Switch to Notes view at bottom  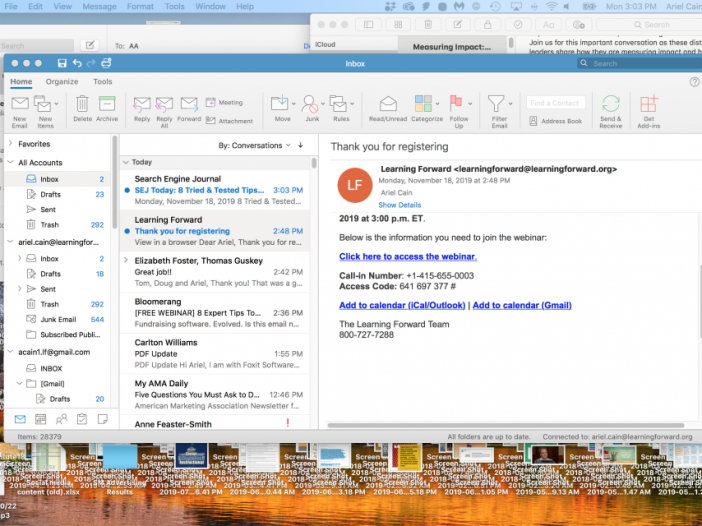pos(103,419)
